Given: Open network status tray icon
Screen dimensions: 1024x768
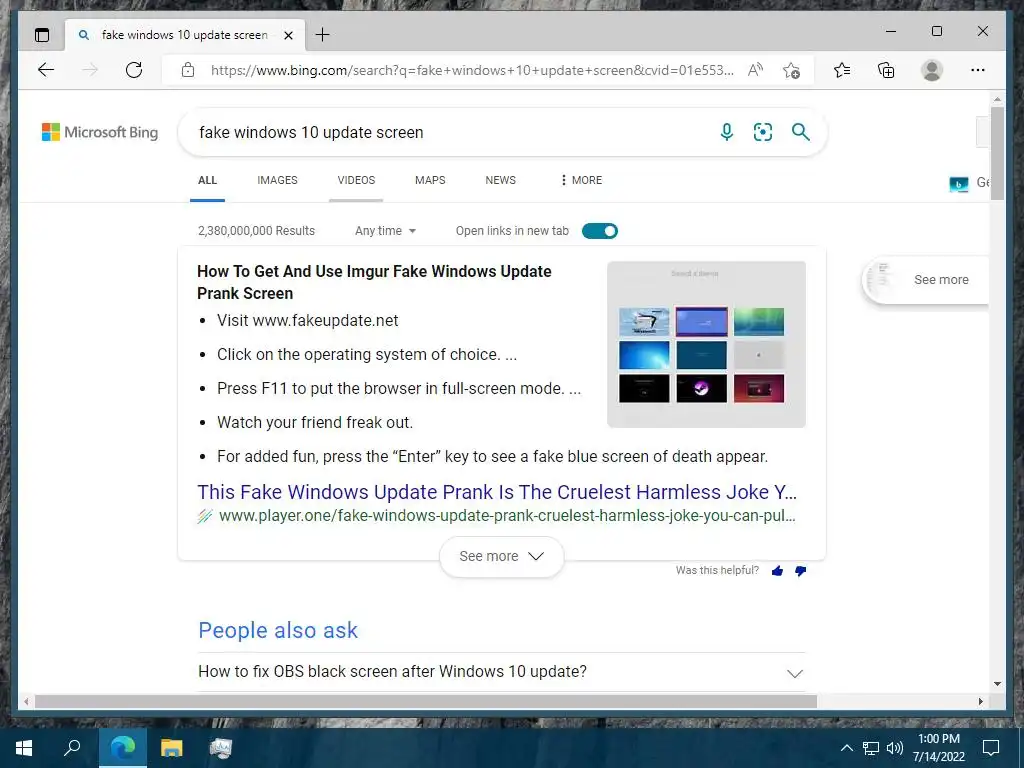Looking at the screenshot, I should [871, 748].
